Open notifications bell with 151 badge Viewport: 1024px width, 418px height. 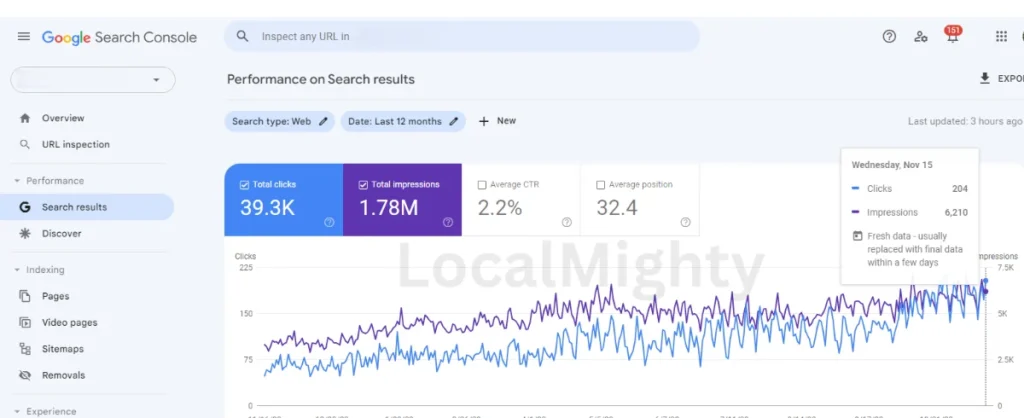pos(953,35)
